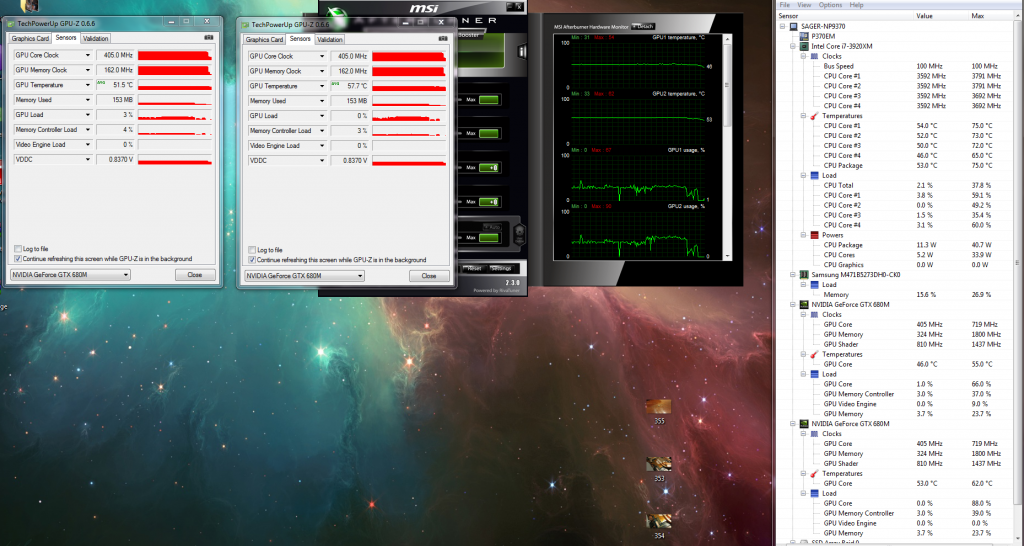1024x546 pixels.
Task: Click the Clocks icon under Intel Core i7-3920XM
Action: [x=814, y=56]
